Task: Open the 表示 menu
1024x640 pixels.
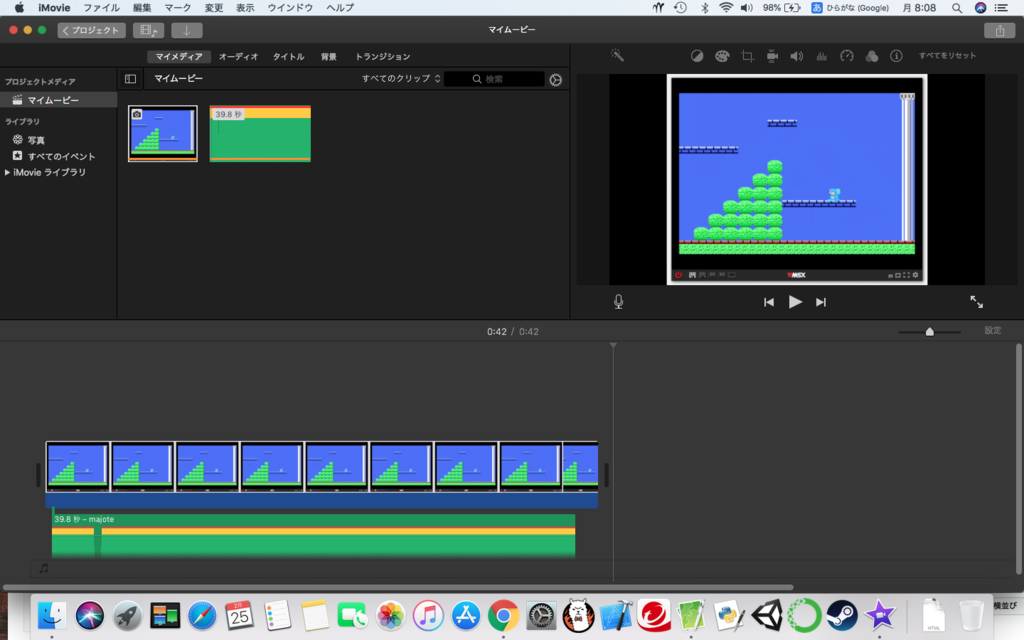Action: pos(245,8)
